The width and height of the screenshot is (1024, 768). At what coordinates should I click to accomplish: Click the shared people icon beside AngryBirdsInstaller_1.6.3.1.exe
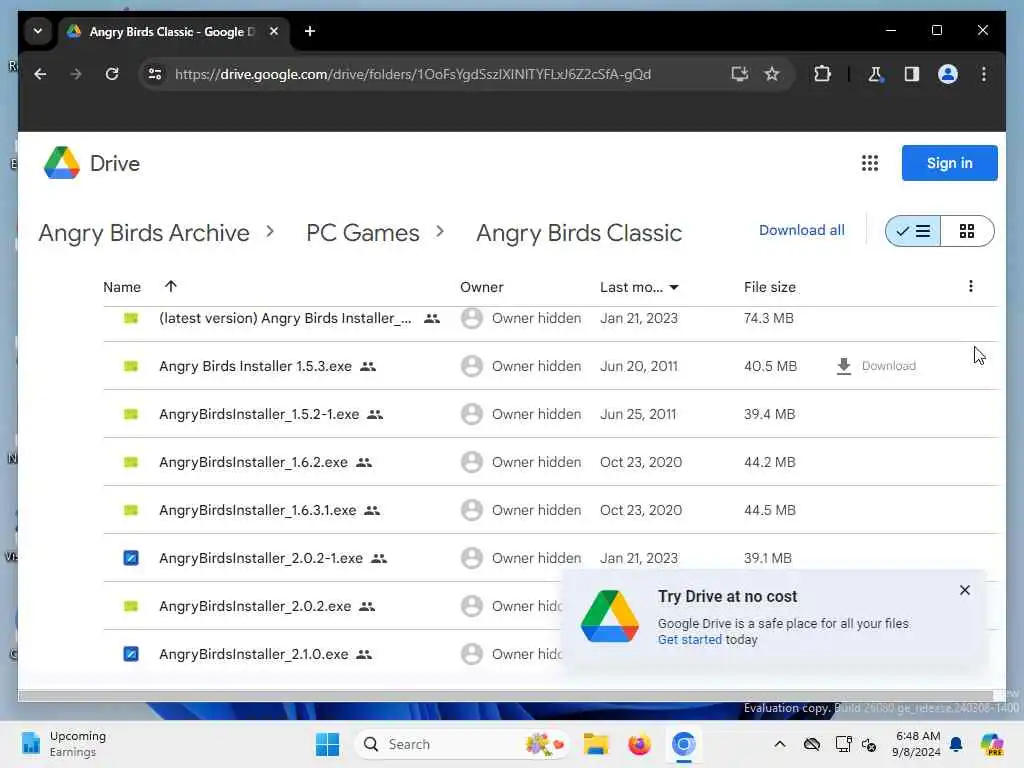coord(372,510)
